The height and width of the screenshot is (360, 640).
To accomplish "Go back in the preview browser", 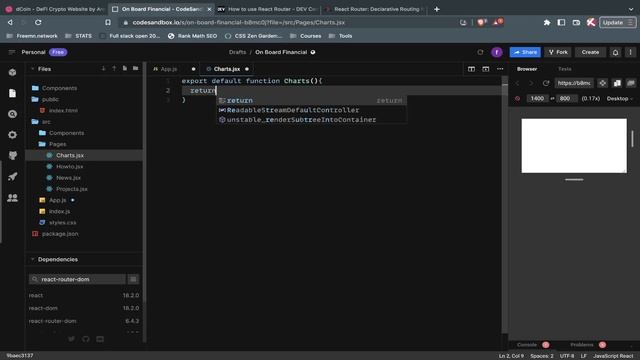I will 518,83.
